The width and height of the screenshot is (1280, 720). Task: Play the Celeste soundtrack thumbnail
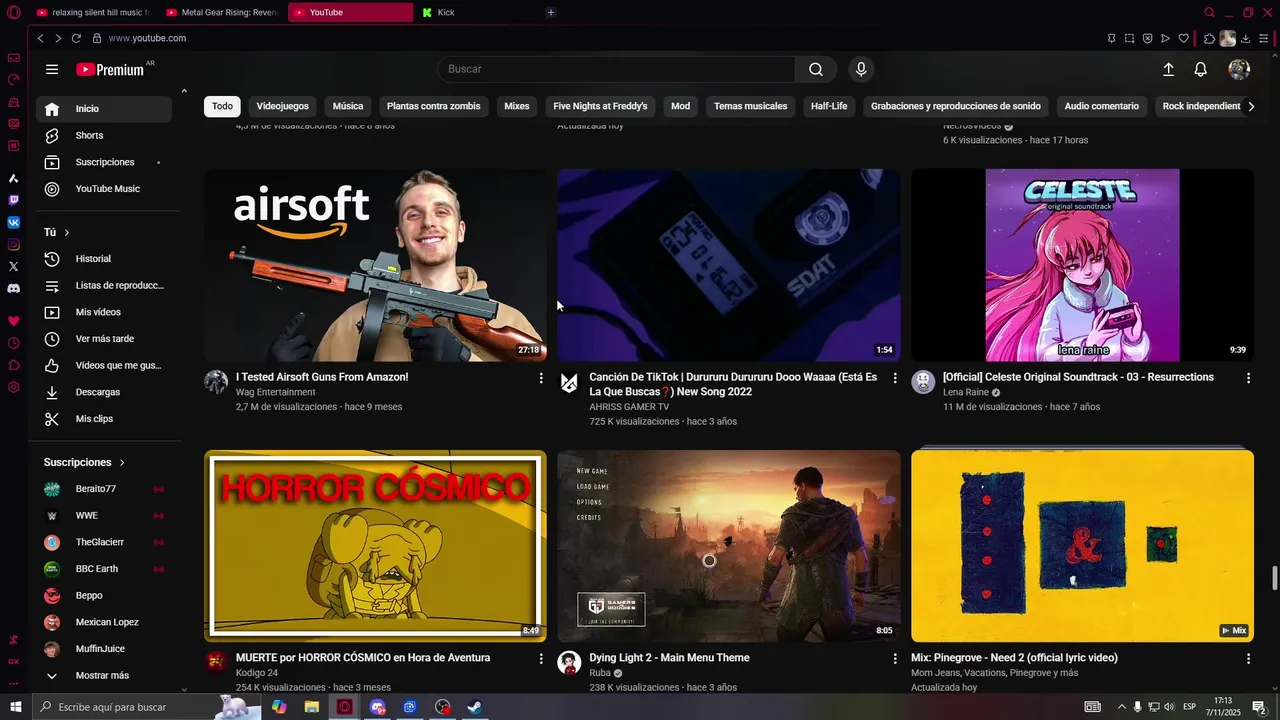1082,265
